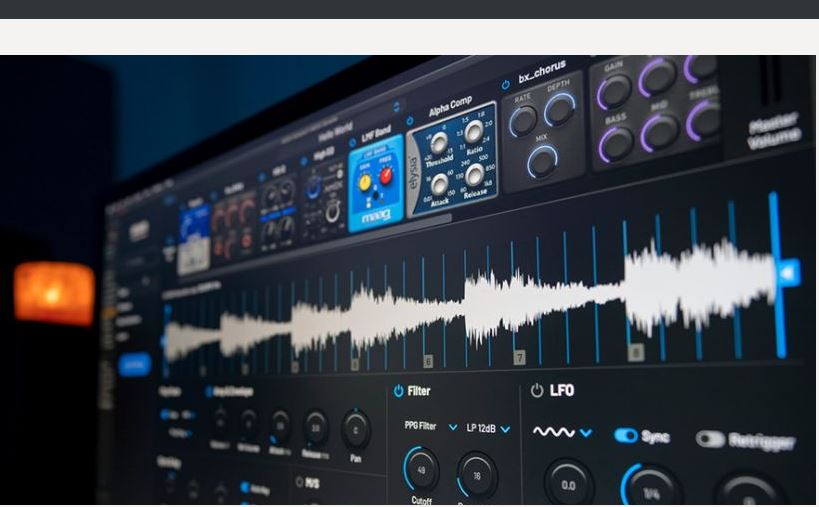The height and width of the screenshot is (507, 819).
Task: Click the bx_chorus module title
Action: click(542, 72)
